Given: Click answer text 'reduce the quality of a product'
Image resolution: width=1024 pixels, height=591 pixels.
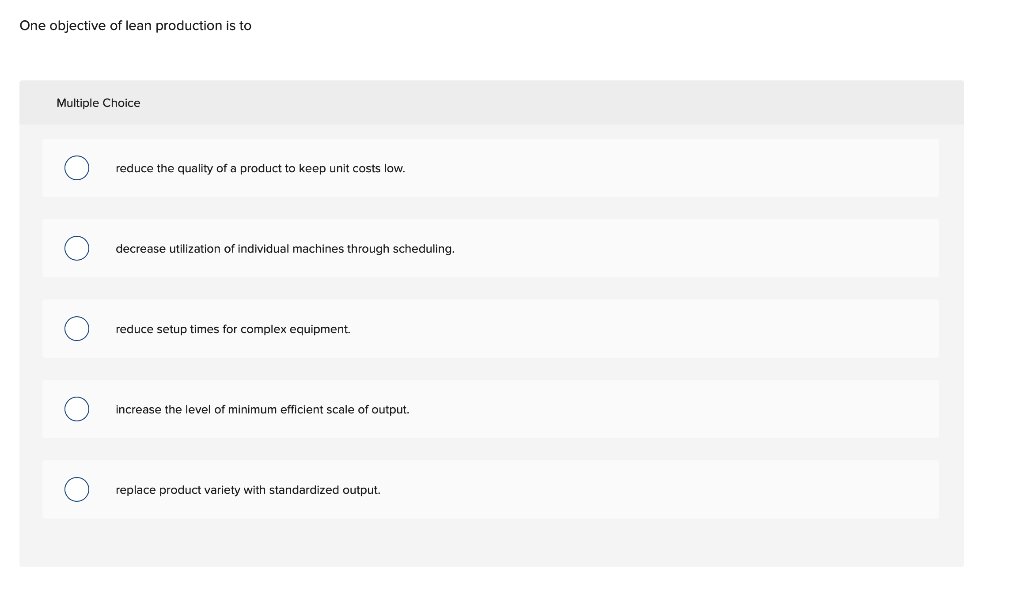Looking at the screenshot, I should coord(199,168).
